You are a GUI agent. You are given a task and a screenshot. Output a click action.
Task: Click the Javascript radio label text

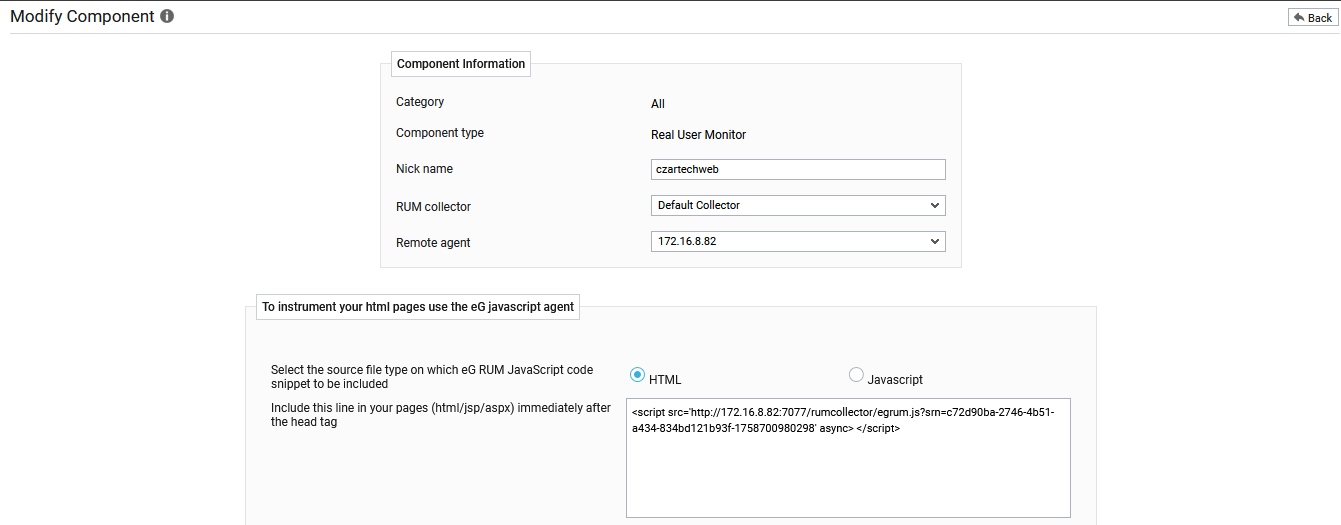pyautogui.click(x=894, y=380)
